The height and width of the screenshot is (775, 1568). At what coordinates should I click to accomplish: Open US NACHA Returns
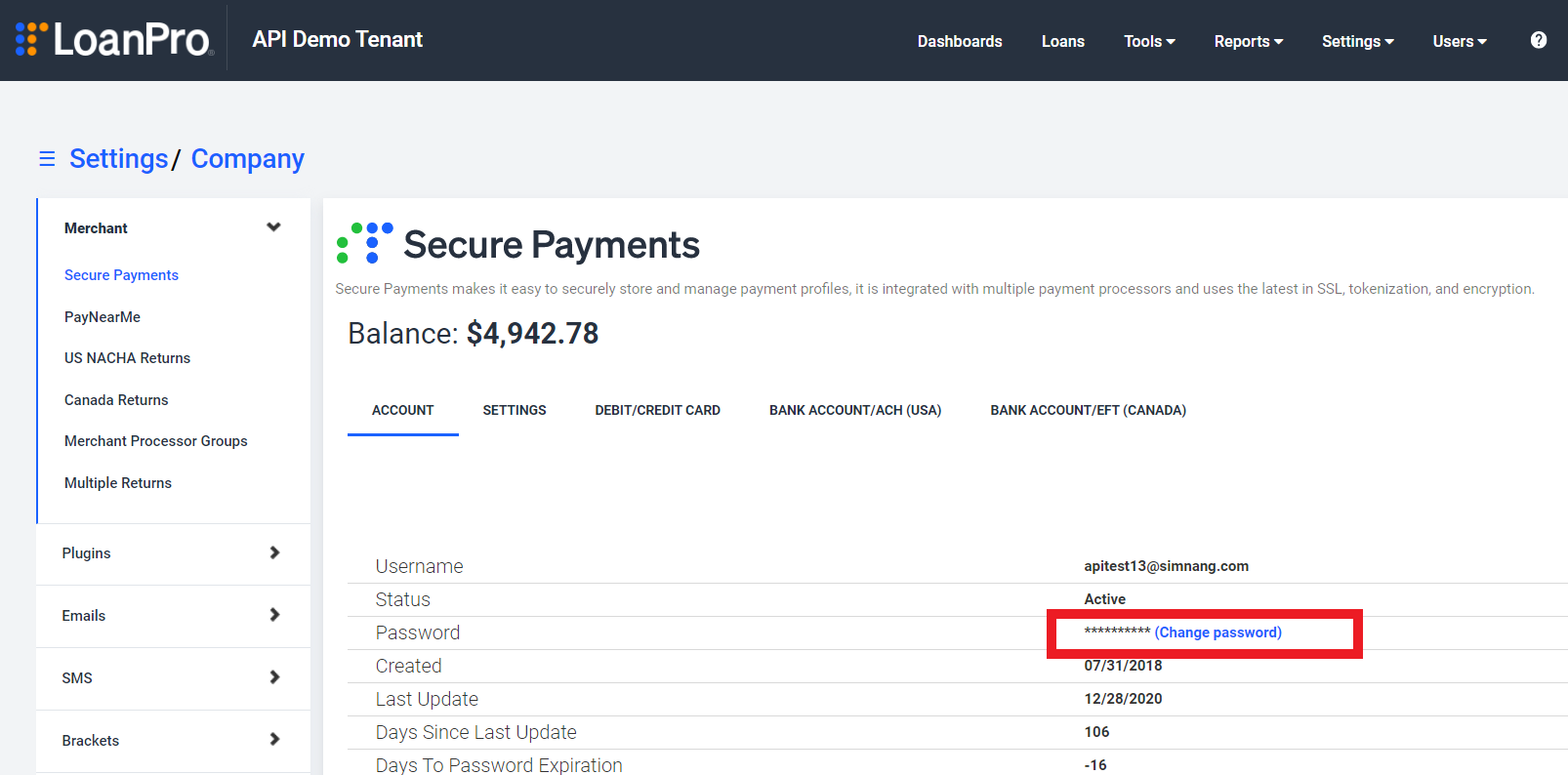pyautogui.click(x=128, y=358)
